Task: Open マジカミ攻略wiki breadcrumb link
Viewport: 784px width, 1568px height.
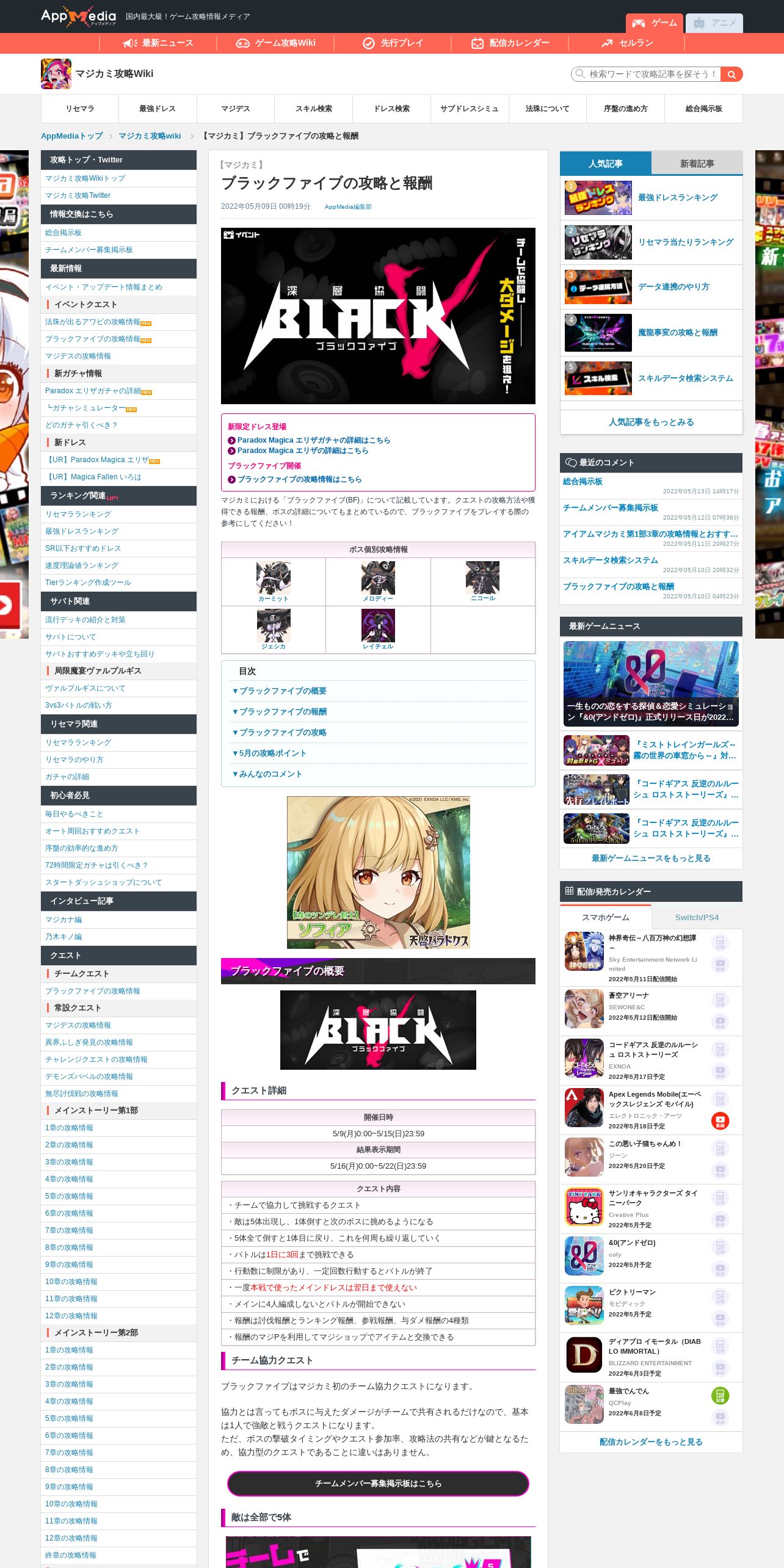Action: coord(150,136)
